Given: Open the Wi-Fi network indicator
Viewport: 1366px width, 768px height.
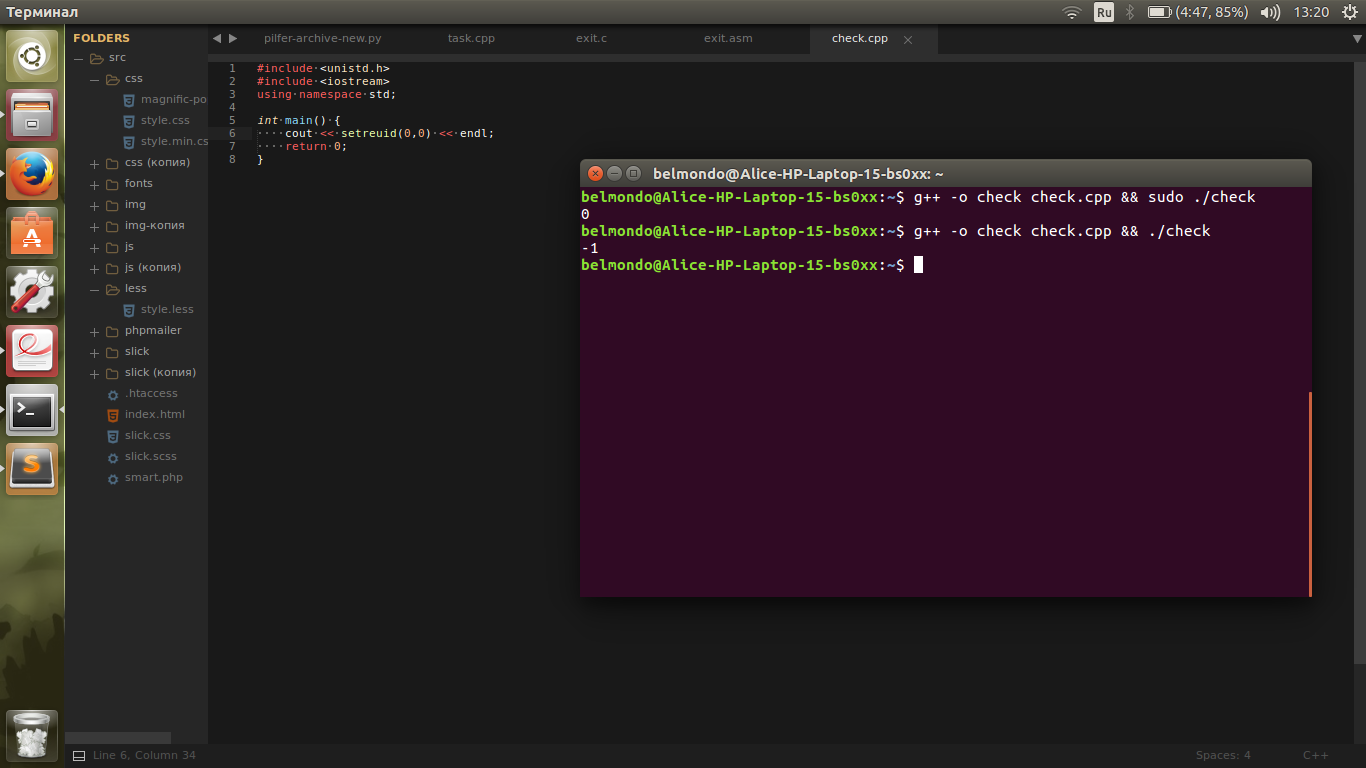Looking at the screenshot, I should 1072,12.
